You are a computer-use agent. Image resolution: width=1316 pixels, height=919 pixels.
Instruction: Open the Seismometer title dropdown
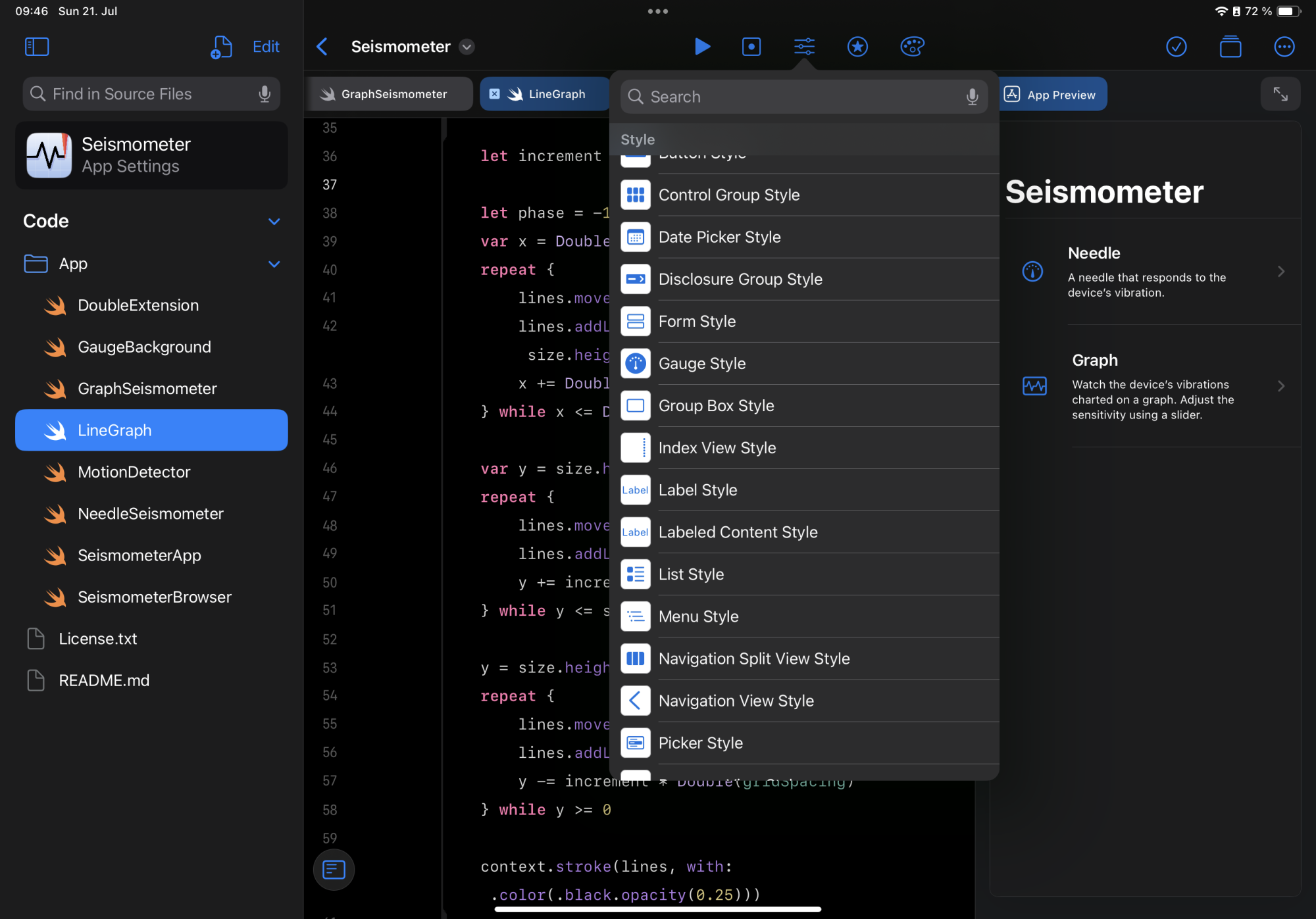(x=467, y=47)
